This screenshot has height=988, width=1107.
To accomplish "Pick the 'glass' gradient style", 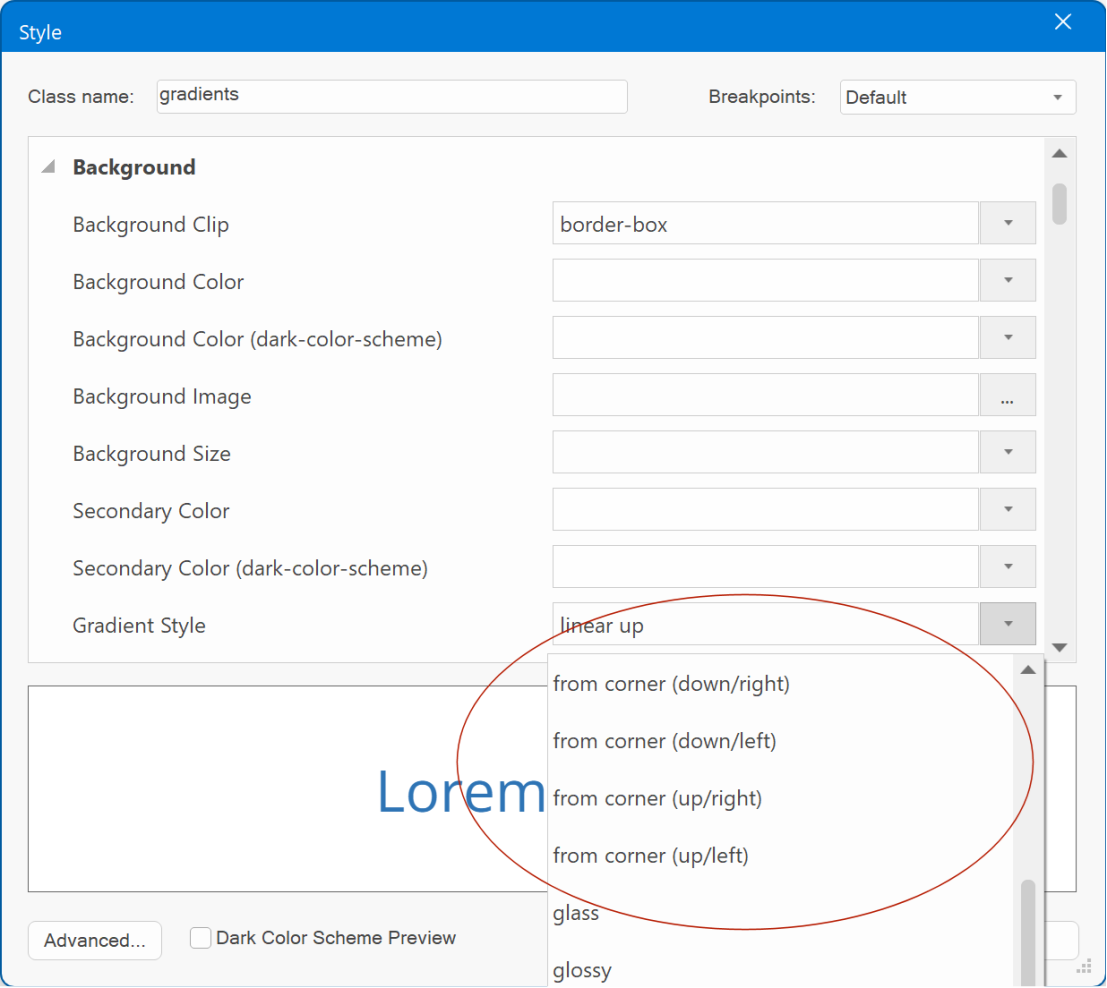I will tap(576, 913).
